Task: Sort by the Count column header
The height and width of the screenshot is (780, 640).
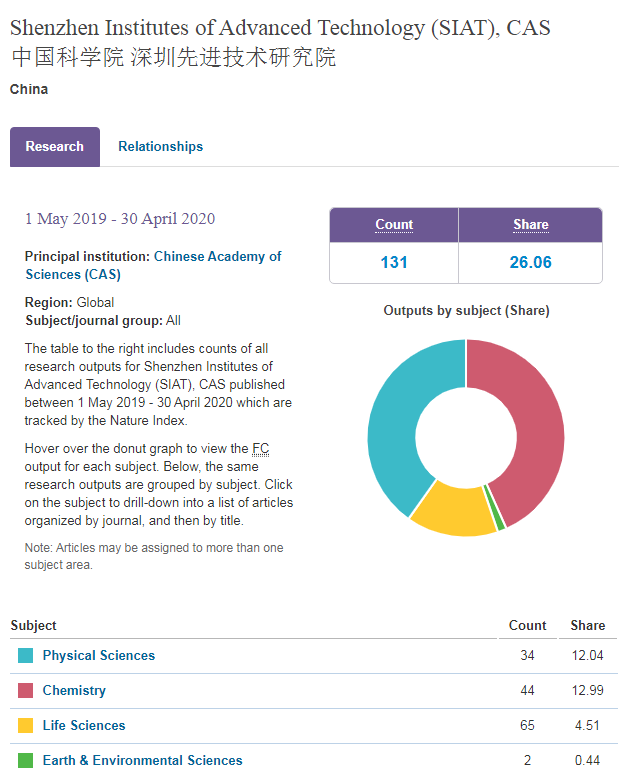Action: pyautogui.click(x=394, y=225)
